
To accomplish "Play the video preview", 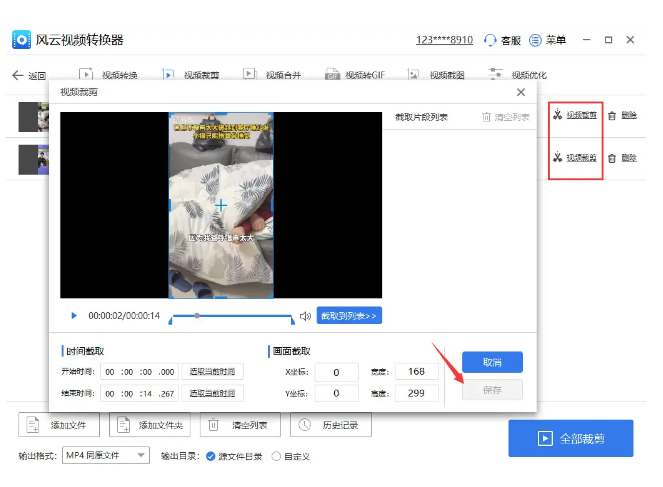I will pos(74,315).
